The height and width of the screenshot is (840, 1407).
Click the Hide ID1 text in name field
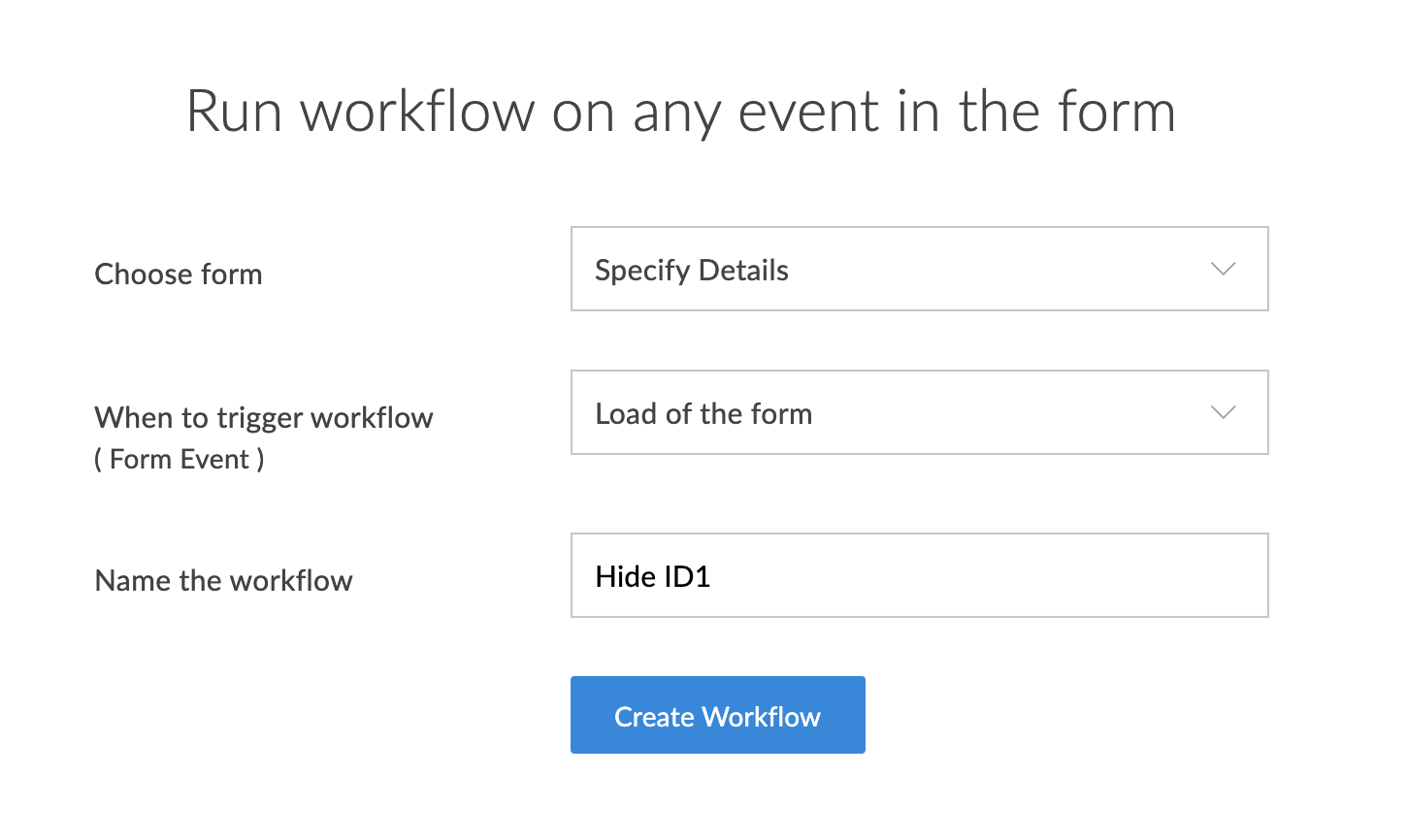pyautogui.click(x=652, y=577)
